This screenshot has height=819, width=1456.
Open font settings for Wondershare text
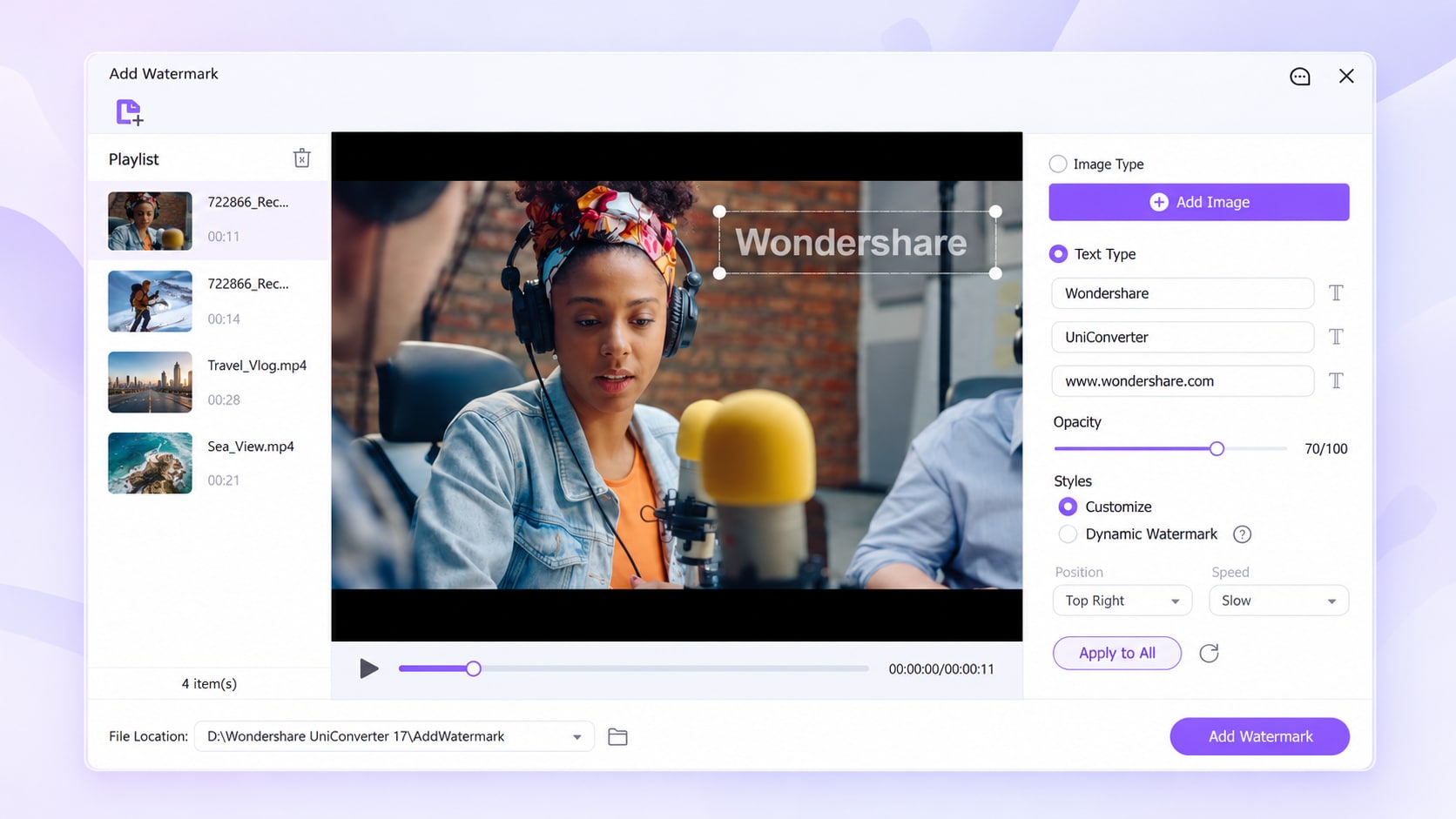[1336, 293]
